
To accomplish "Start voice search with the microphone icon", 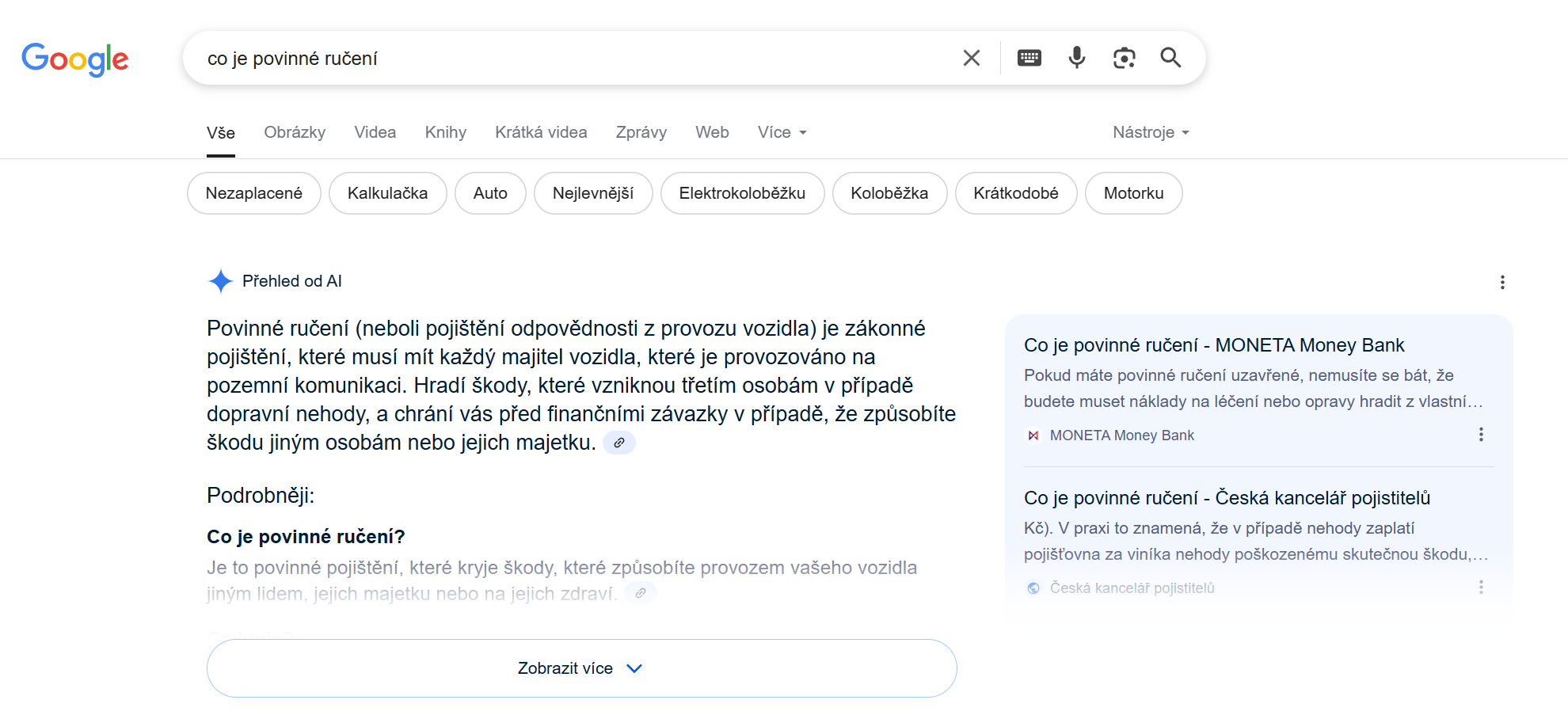I will (1076, 57).
